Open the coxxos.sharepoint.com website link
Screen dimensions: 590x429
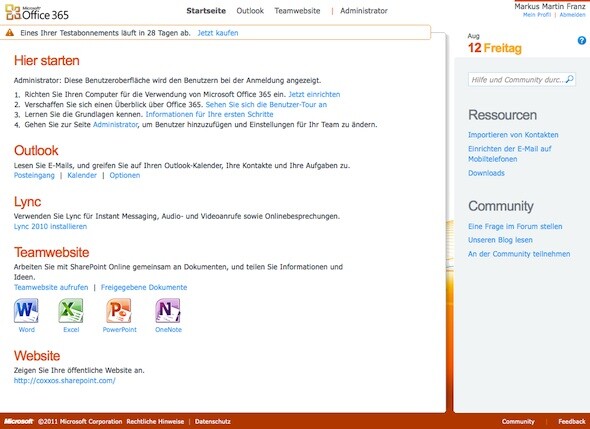pyautogui.click(x=65, y=380)
